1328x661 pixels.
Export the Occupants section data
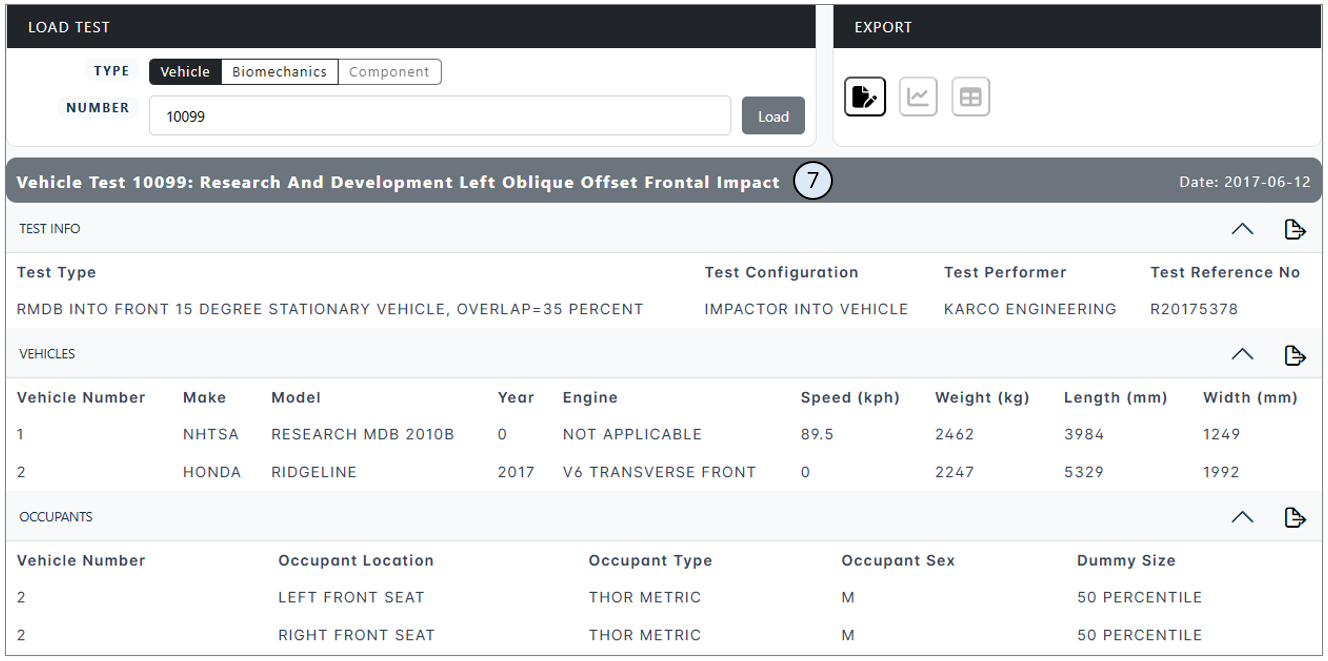point(1295,517)
